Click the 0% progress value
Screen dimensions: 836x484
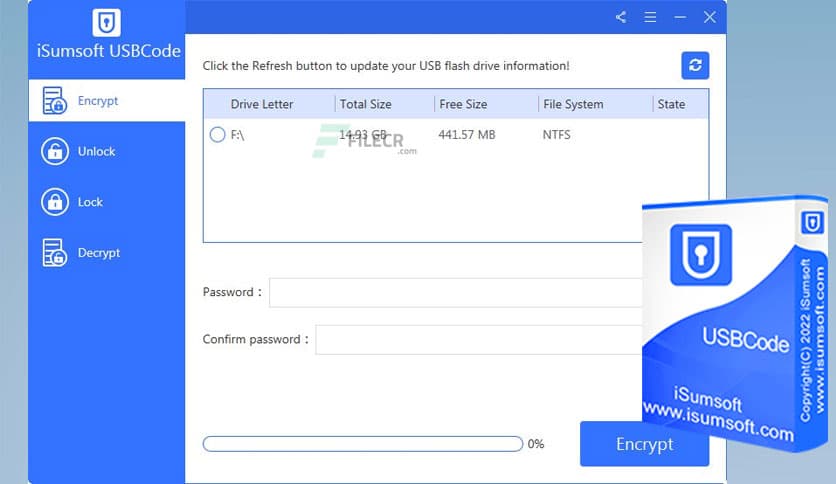click(x=536, y=444)
